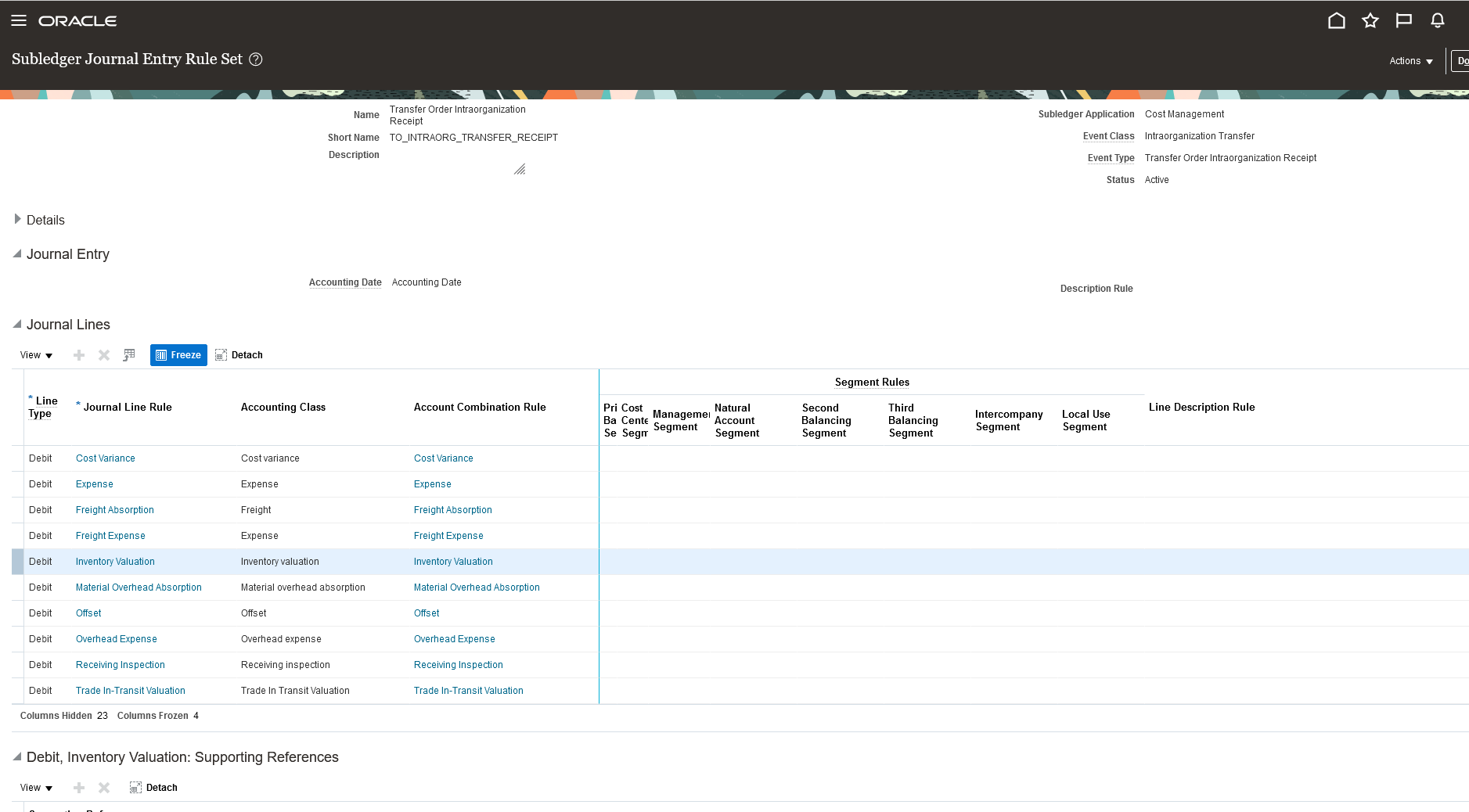Click the Description text area
This screenshot has height=812, width=1469.
(458, 162)
